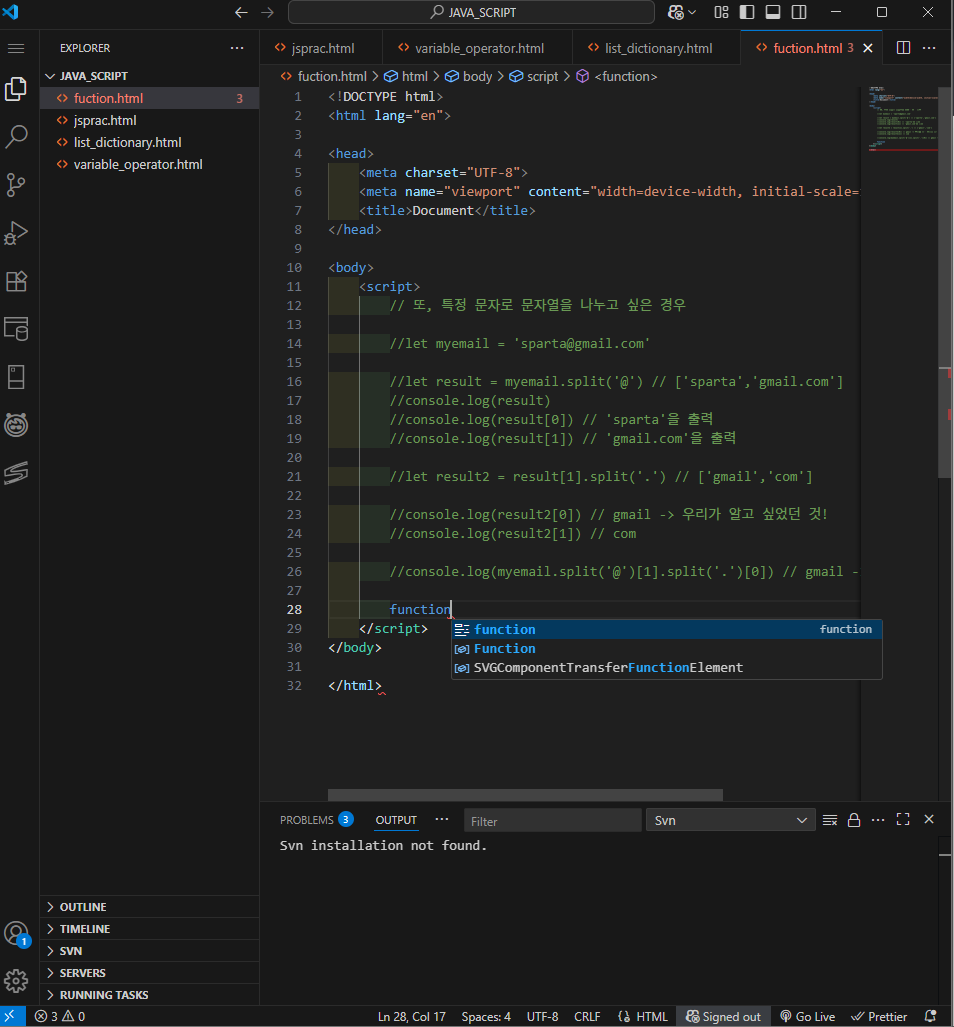954x1027 pixels.
Task: Open errors and warnings status item
Action: click(x=60, y=1017)
